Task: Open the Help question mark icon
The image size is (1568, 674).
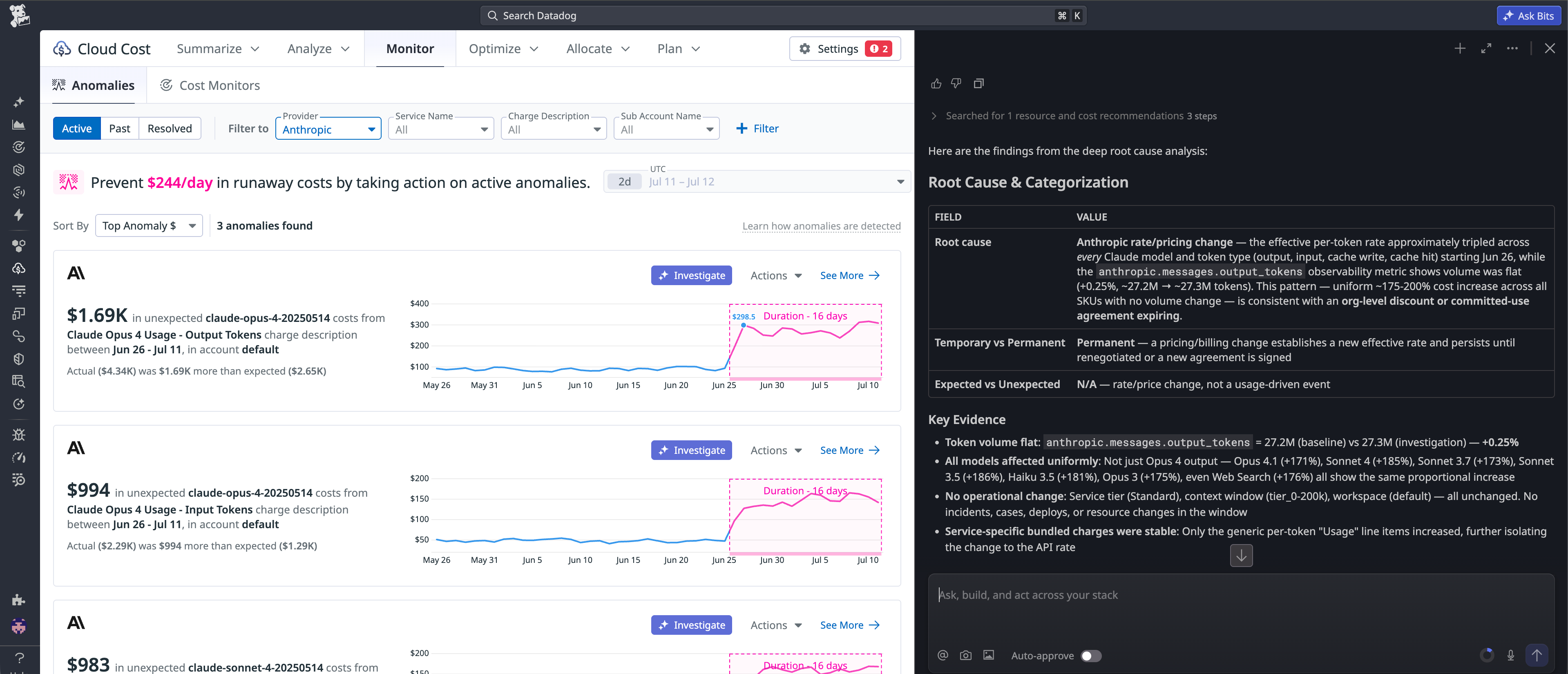Action: [x=19, y=658]
